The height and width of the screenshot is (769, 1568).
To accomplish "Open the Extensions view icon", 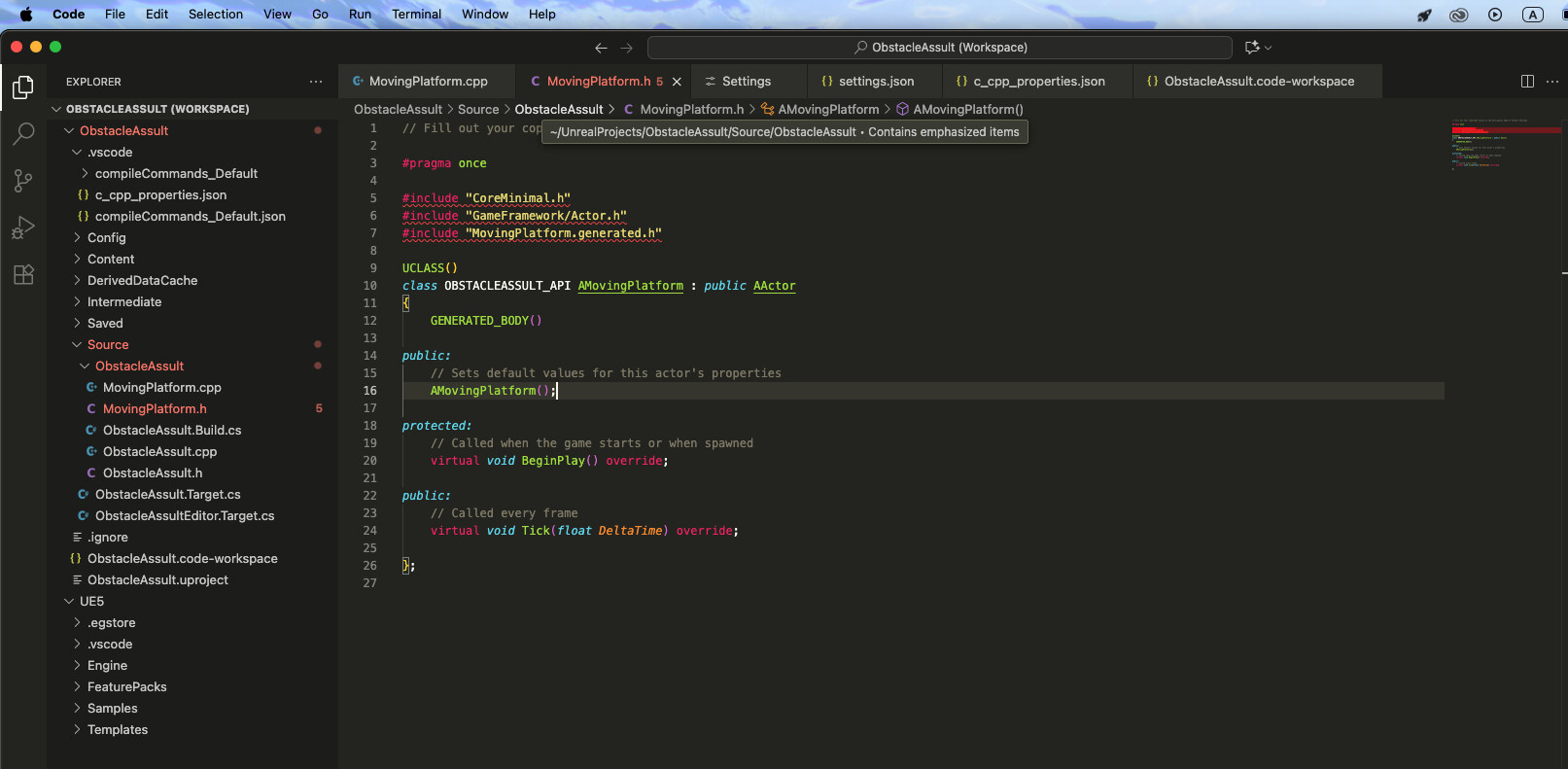I will pos(23,274).
